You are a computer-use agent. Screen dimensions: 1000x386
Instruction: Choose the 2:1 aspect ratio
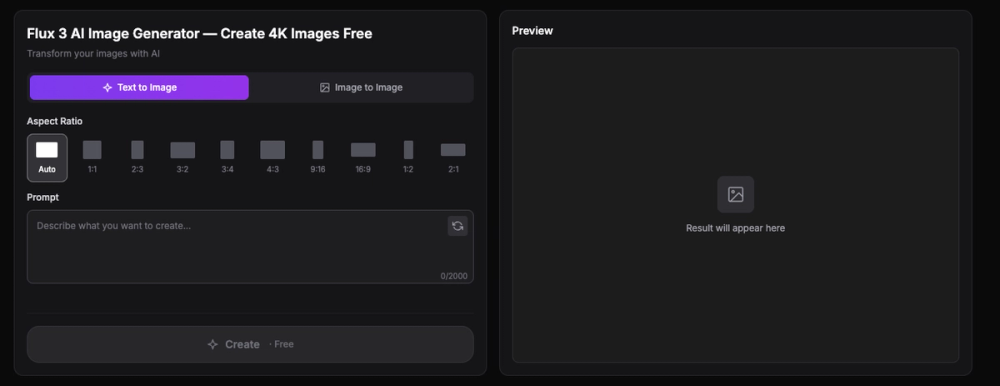(x=453, y=158)
